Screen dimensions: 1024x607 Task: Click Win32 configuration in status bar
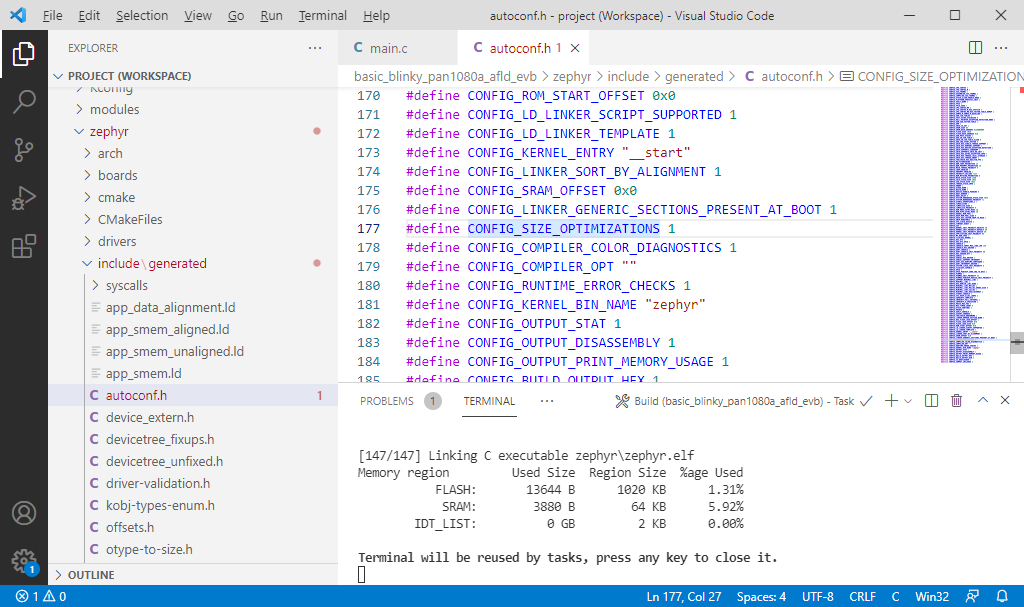pos(932,596)
